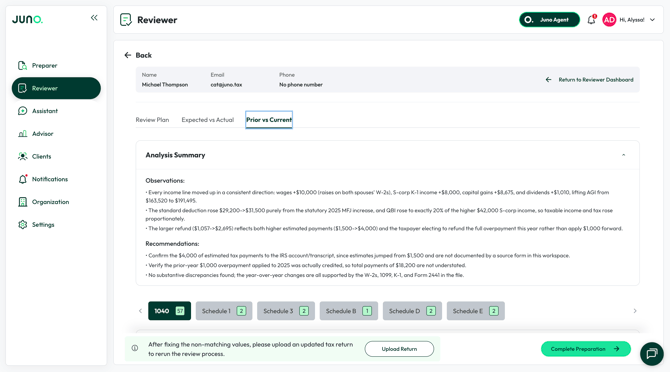
Task: Open the Clients page
Action: click(56, 156)
